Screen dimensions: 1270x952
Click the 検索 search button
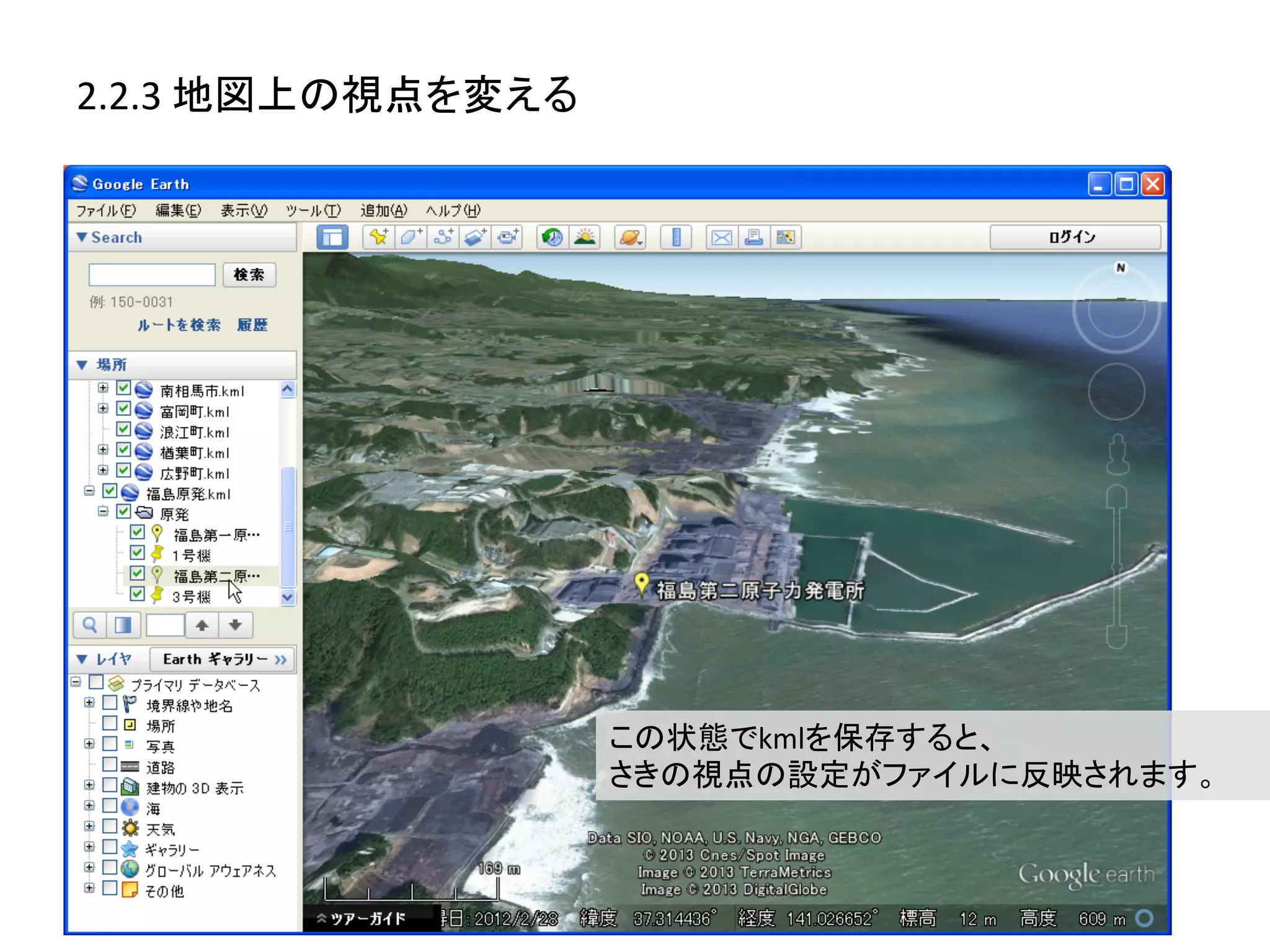(249, 275)
